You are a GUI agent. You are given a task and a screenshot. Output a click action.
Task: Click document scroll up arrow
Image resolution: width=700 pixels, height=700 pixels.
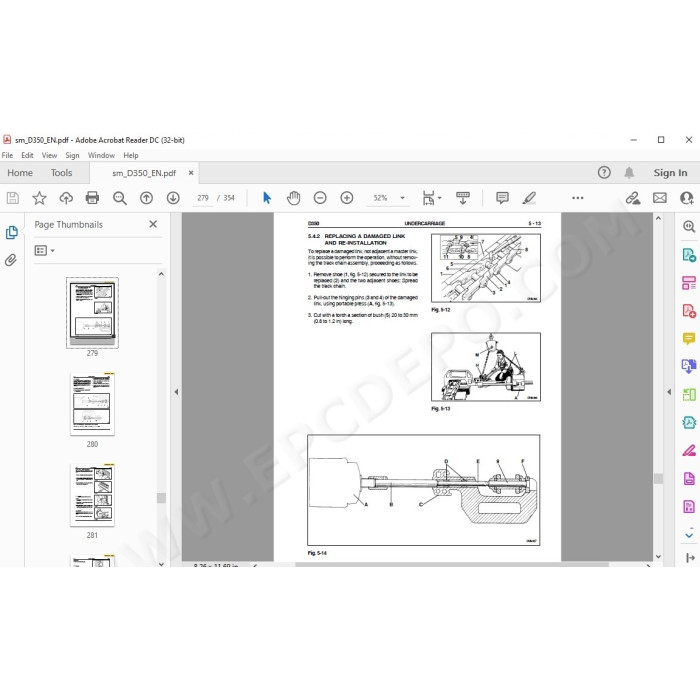tap(658, 218)
